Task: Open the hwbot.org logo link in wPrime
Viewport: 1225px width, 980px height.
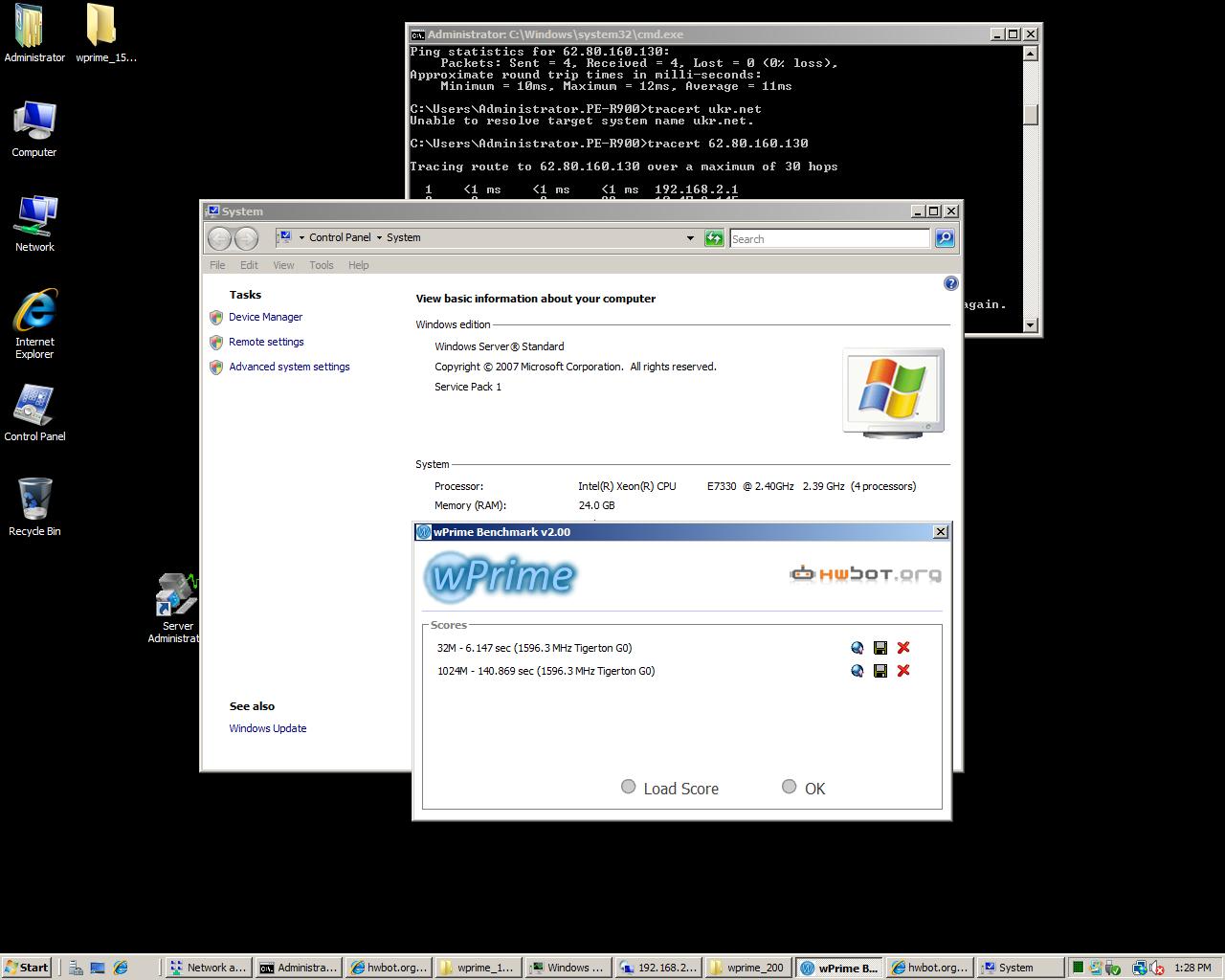Action: point(865,574)
